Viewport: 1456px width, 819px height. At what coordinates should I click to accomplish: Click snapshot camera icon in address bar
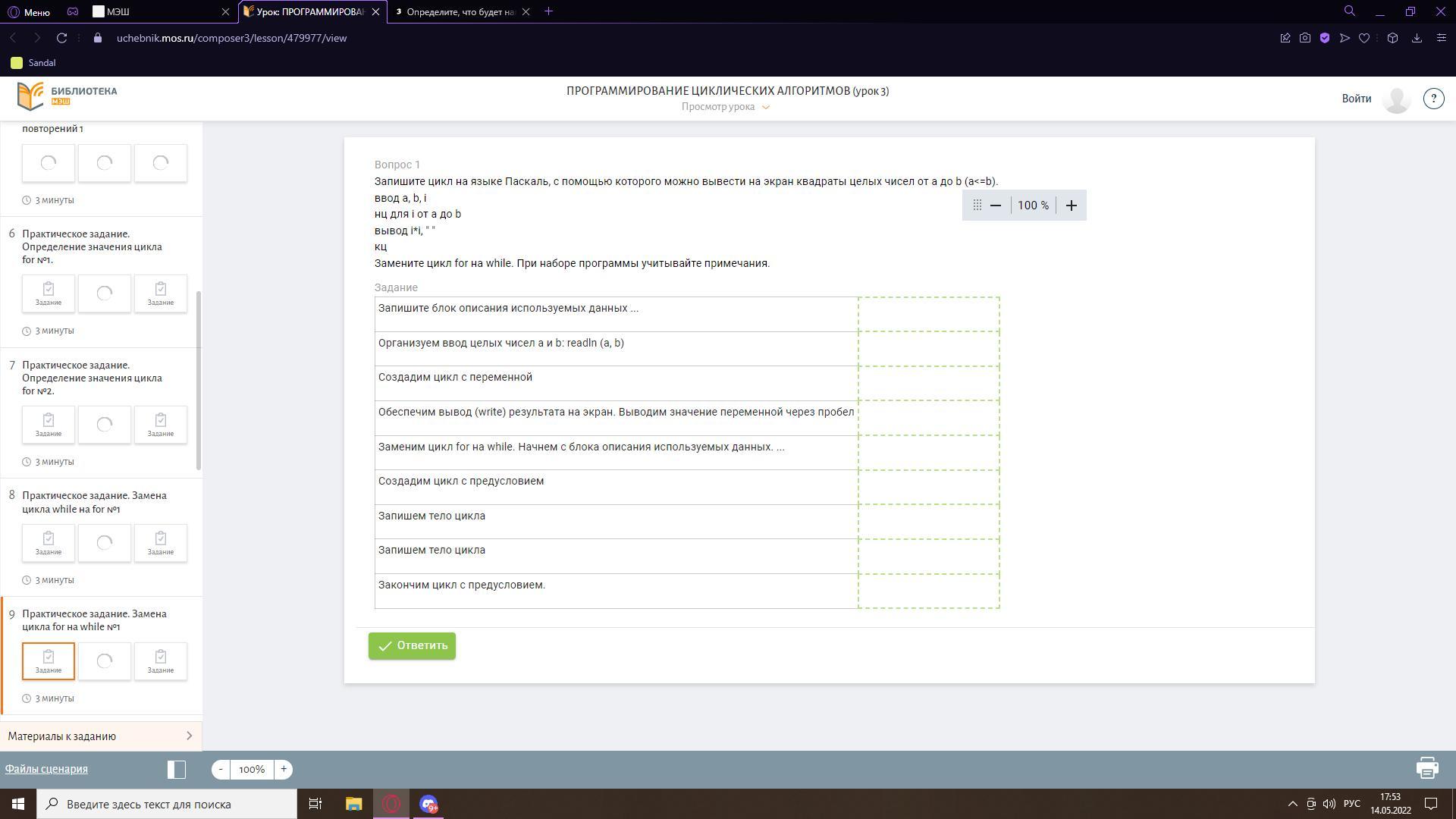tap(1305, 38)
